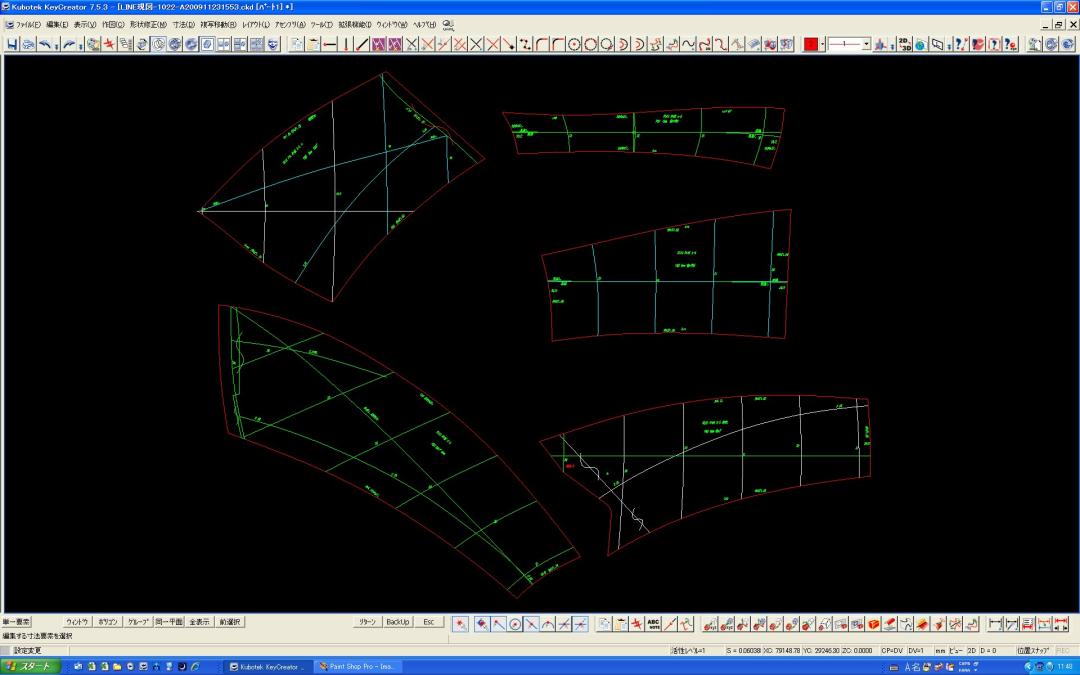This screenshot has height=675, width=1080.
Task: Click the Save floppy disk icon
Action: 12,44
